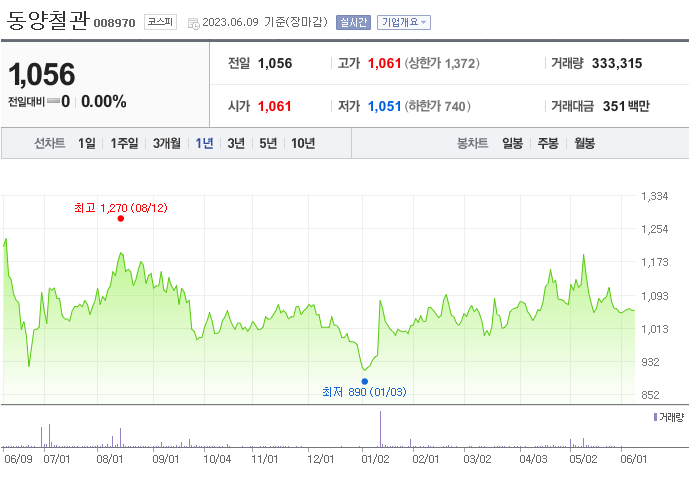Click the 최고 1,270 (08/12) label
Viewport: 689px width, 482px height.
pos(121,208)
